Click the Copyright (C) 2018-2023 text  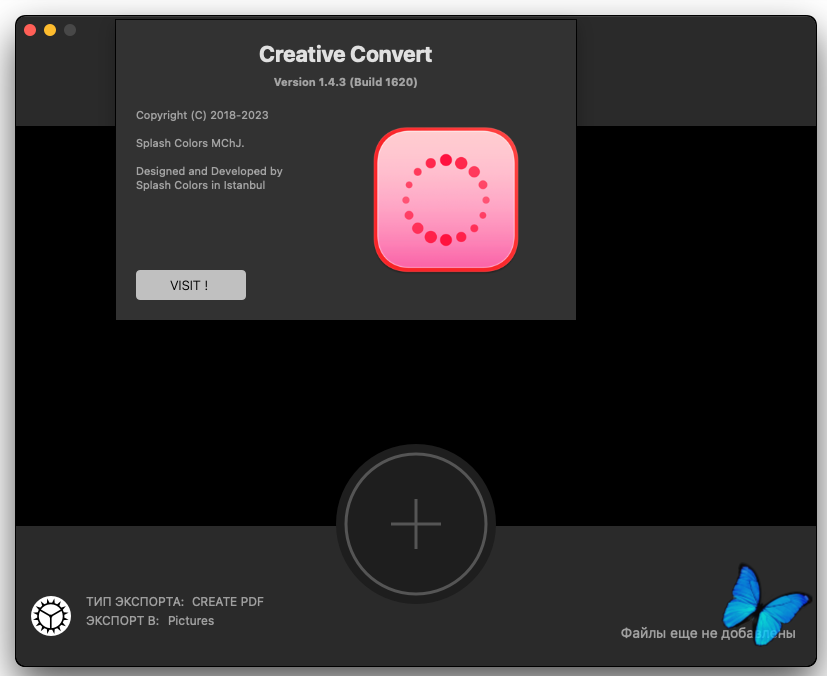(202, 115)
